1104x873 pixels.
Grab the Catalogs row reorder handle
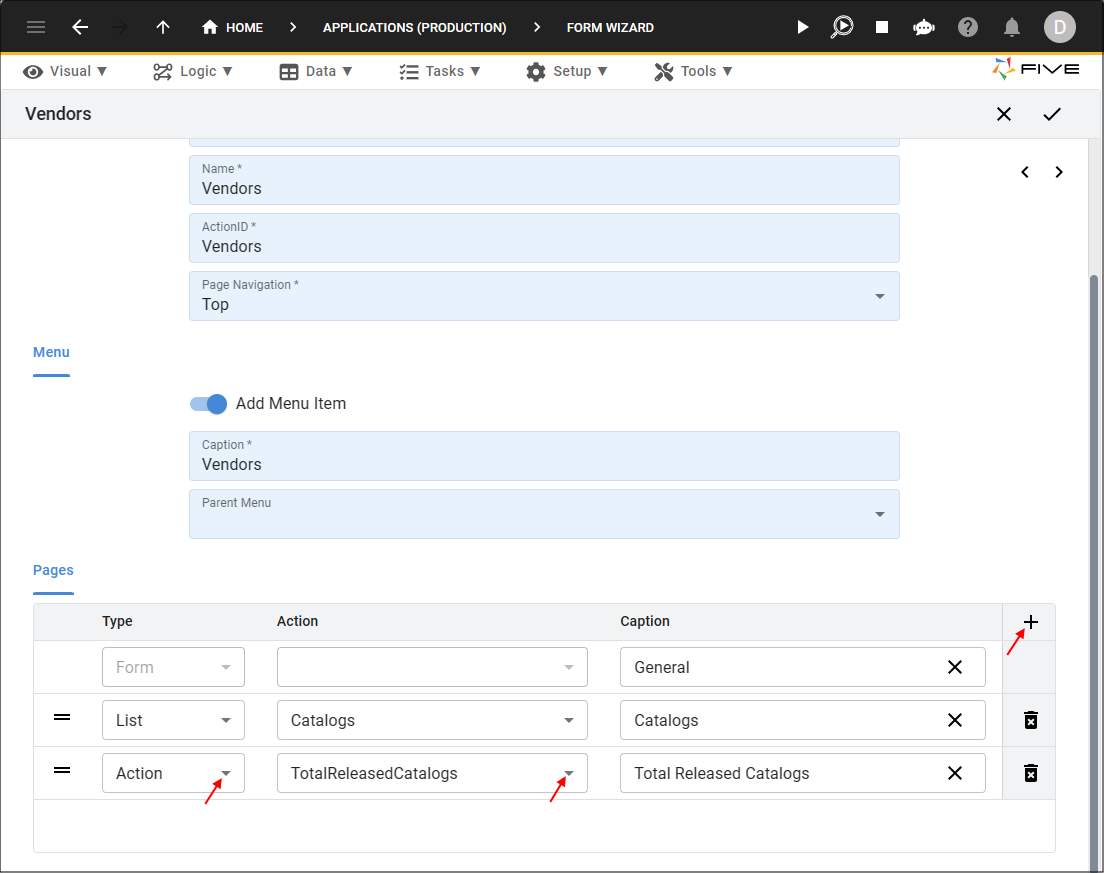(62, 717)
